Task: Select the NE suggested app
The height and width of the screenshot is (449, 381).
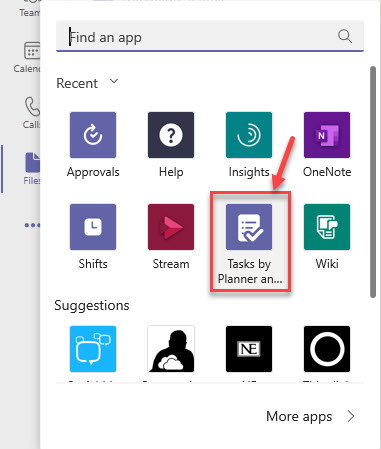Action: coord(249,349)
